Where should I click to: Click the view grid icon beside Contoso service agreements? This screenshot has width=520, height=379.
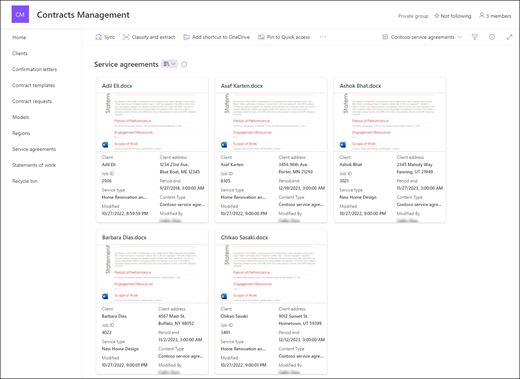[x=385, y=37]
